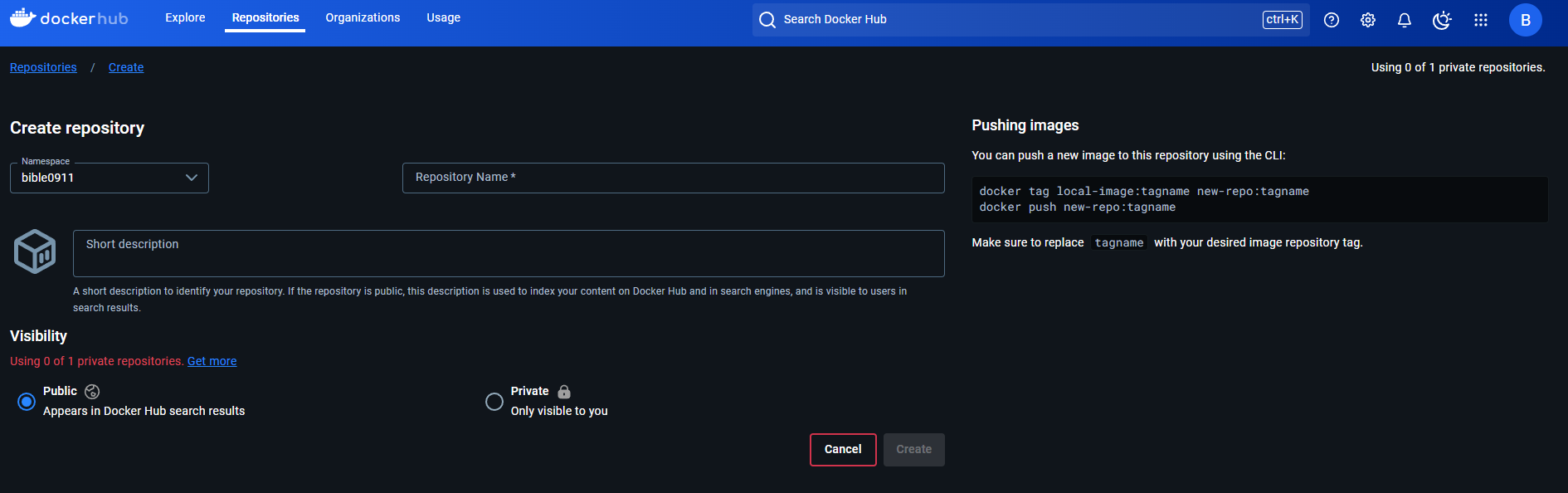The width and height of the screenshot is (1568, 493).
Task: Open the apps grid menu
Action: (1481, 20)
